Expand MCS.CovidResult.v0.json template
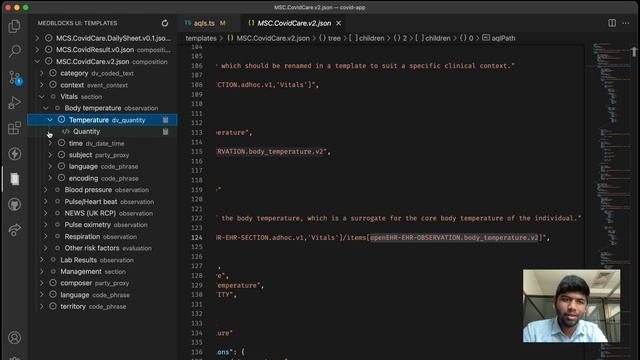Image resolution: width=640 pixels, height=360 pixels. (x=37, y=49)
